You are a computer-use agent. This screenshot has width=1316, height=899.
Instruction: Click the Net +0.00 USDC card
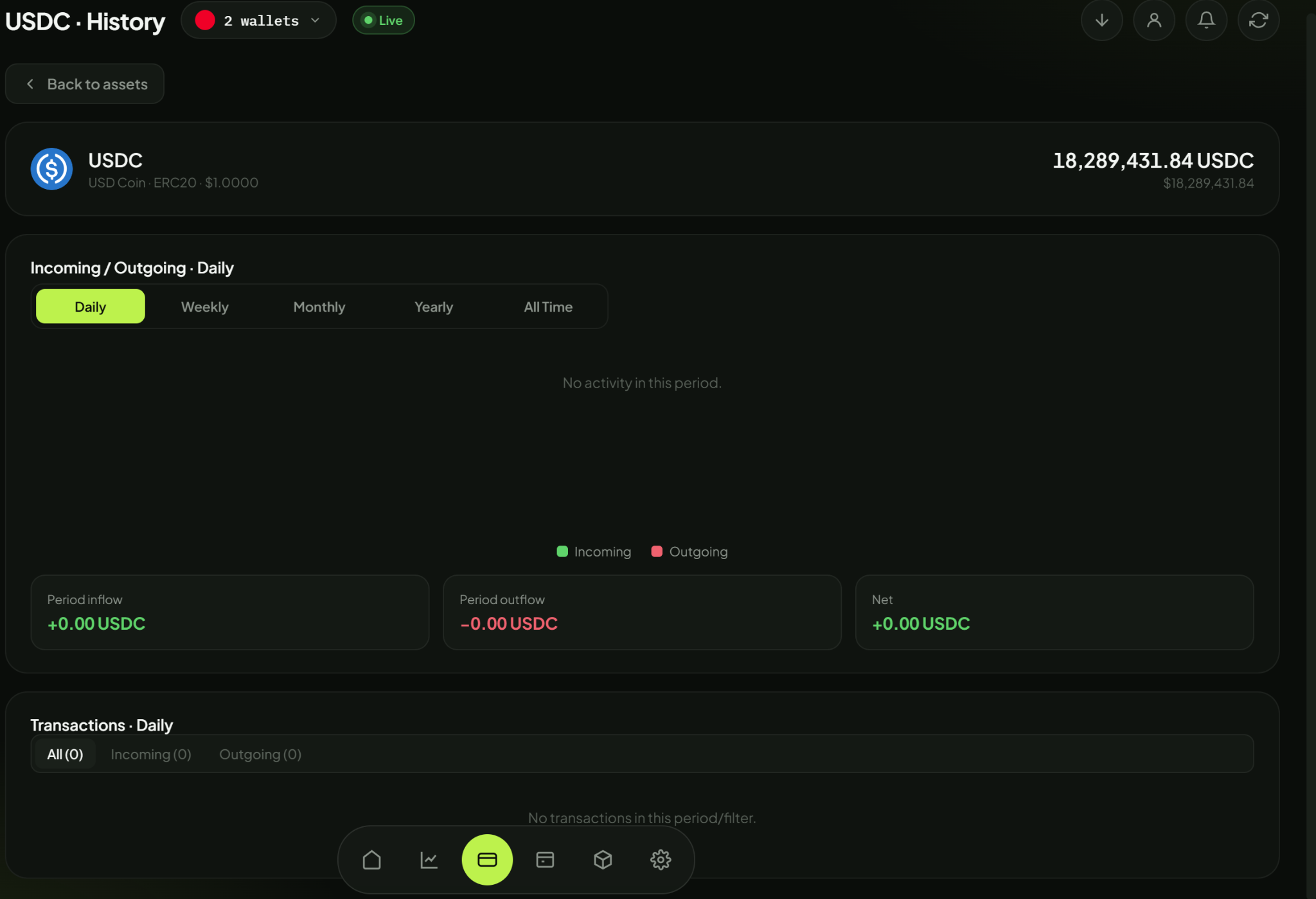[x=1054, y=612]
